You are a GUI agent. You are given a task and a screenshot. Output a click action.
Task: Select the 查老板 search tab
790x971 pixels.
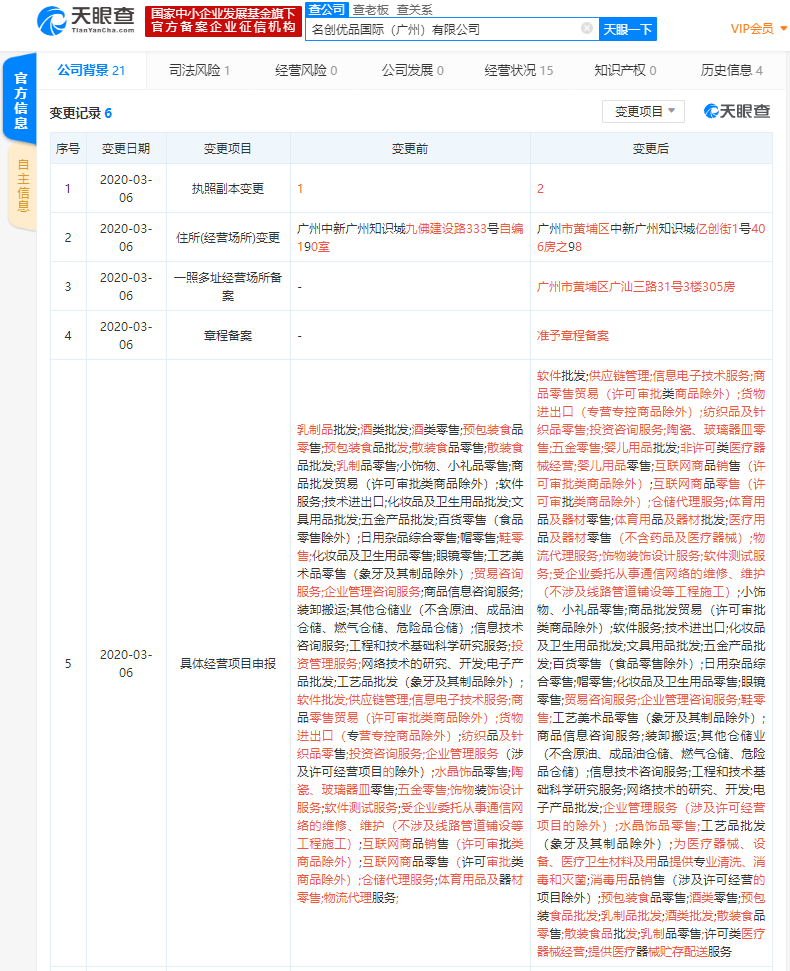(x=371, y=9)
